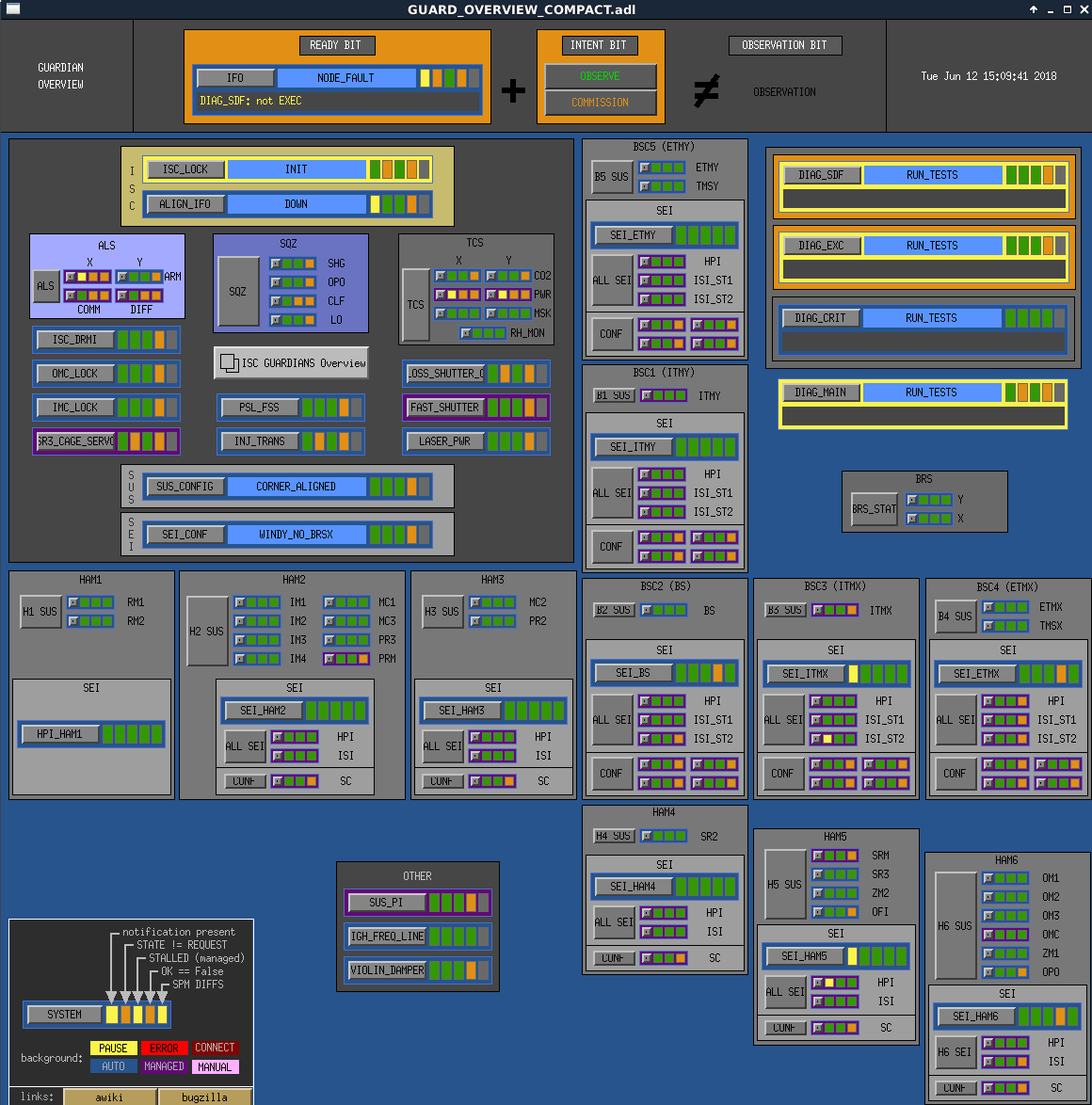This screenshot has height=1105, width=1092.
Task: Click the ISC_LOCK node button
Action: (x=185, y=169)
